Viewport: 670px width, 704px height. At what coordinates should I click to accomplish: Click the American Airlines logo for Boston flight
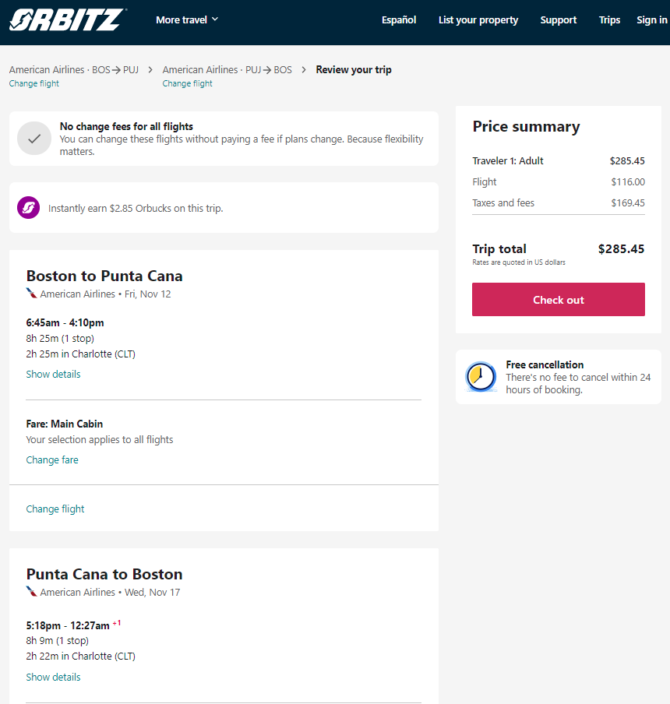point(31,294)
